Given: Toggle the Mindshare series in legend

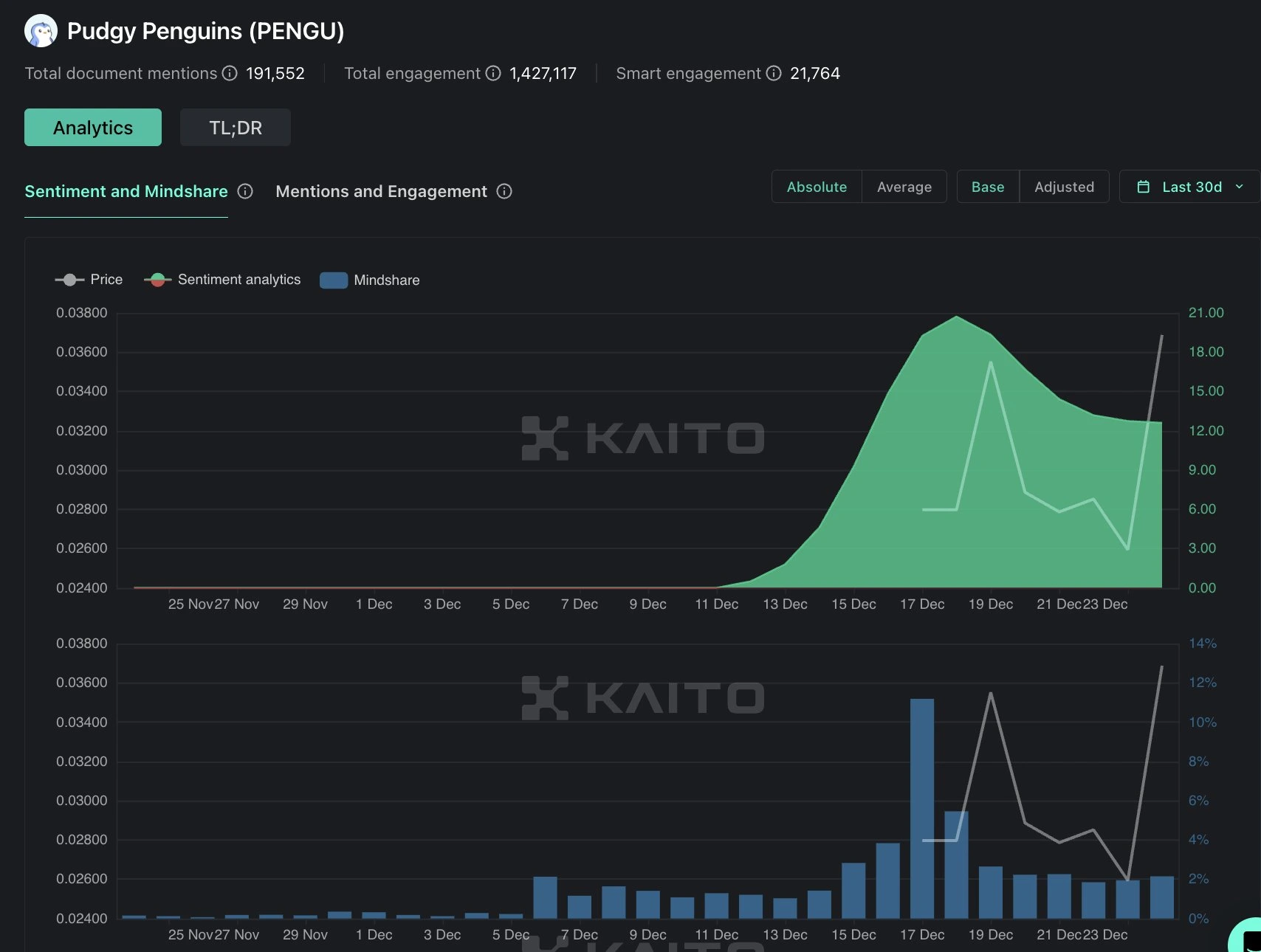Looking at the screenshot, I should [x=370, y=280].
